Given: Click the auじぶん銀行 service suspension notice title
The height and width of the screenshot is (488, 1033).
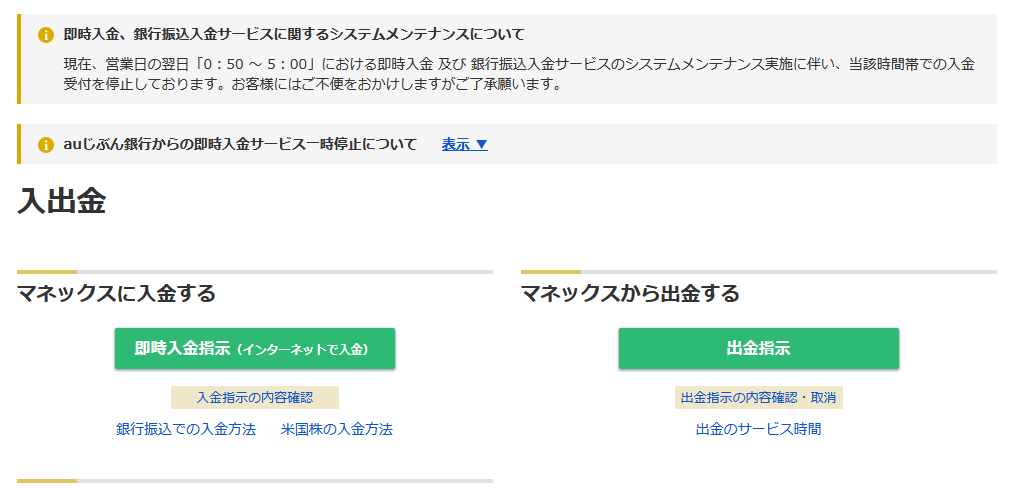Looking at the screenshot, I should click(240, 144).
